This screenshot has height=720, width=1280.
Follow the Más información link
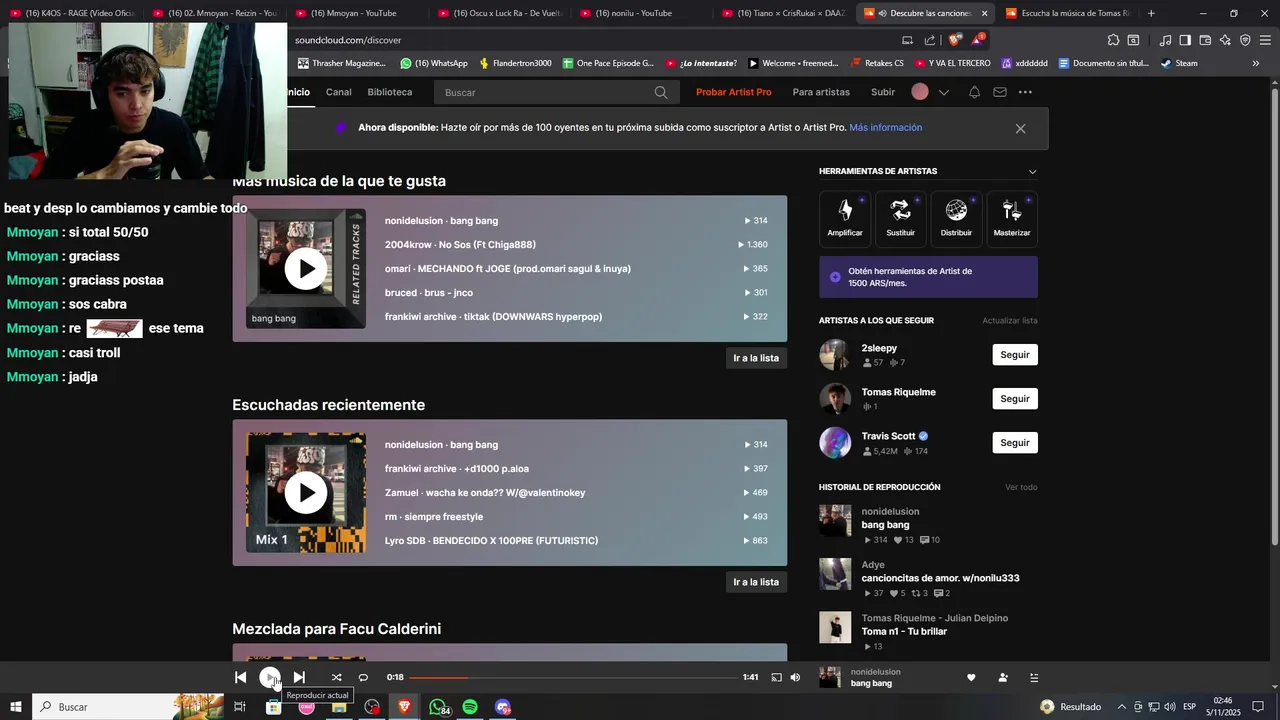coord(885,128)
